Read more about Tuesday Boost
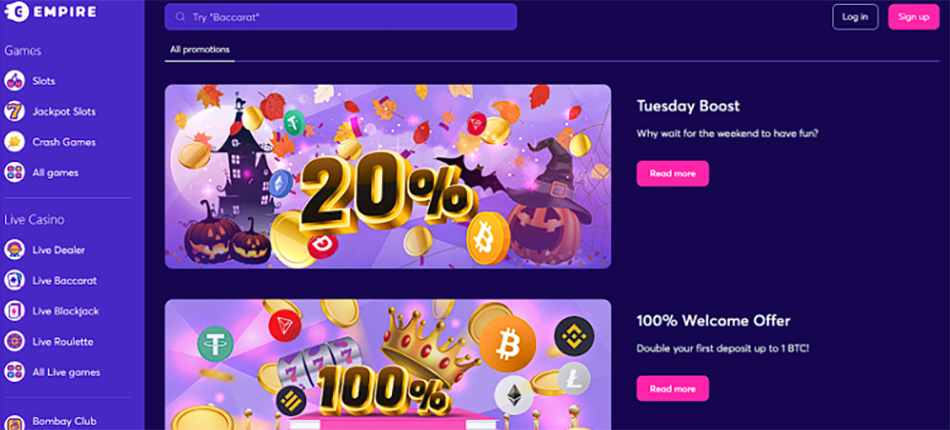The width and height of the screenshot is (950, 430). [x=672, y=173]
